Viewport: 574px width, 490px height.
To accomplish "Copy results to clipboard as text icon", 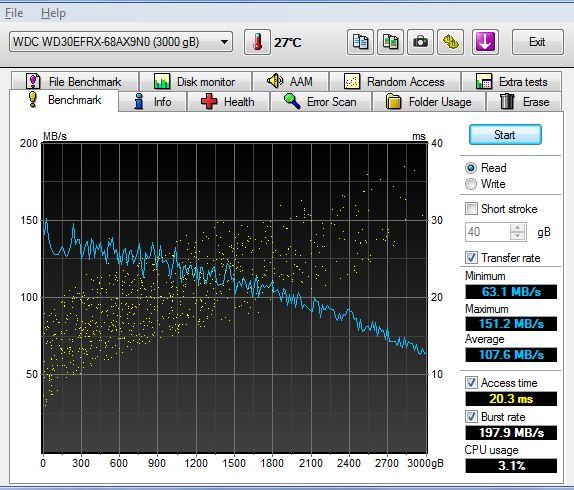I will point(360,42).
